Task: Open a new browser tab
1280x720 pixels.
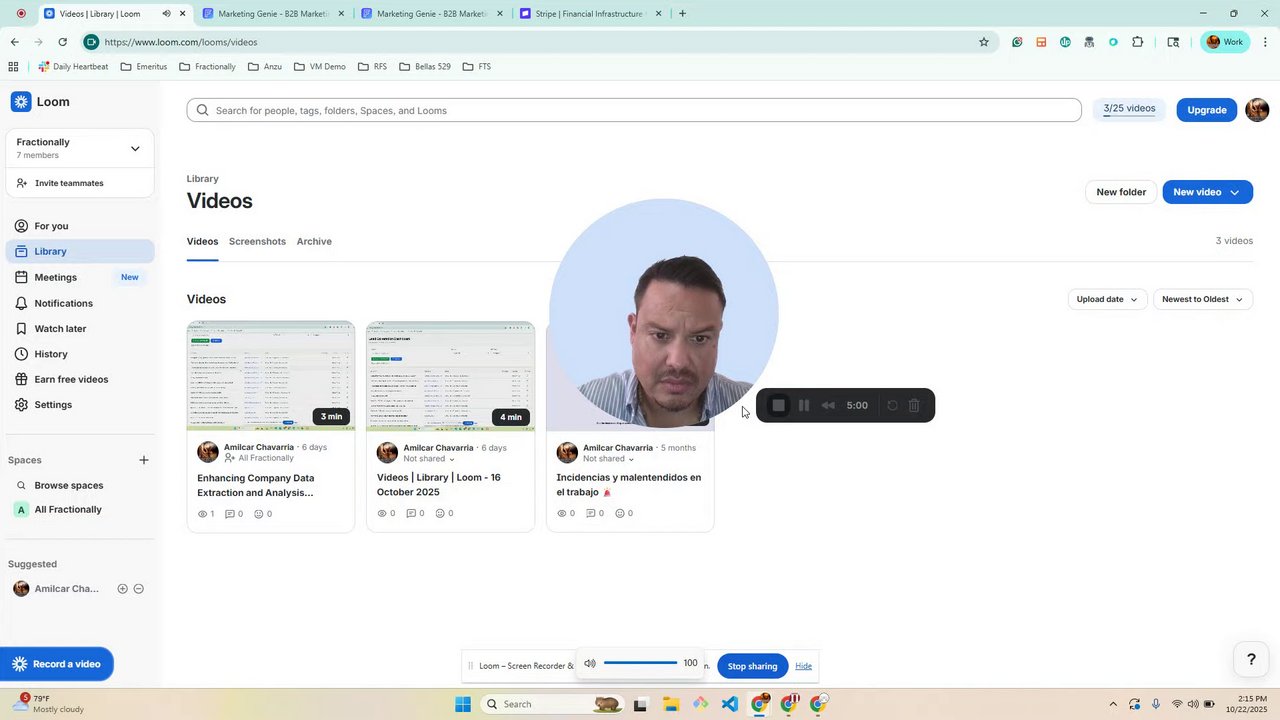Action: (x=682, y=14)
